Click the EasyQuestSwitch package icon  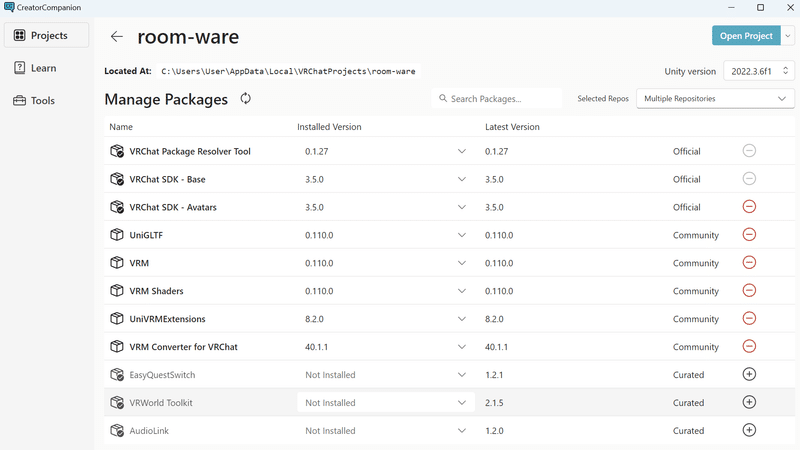117,374
